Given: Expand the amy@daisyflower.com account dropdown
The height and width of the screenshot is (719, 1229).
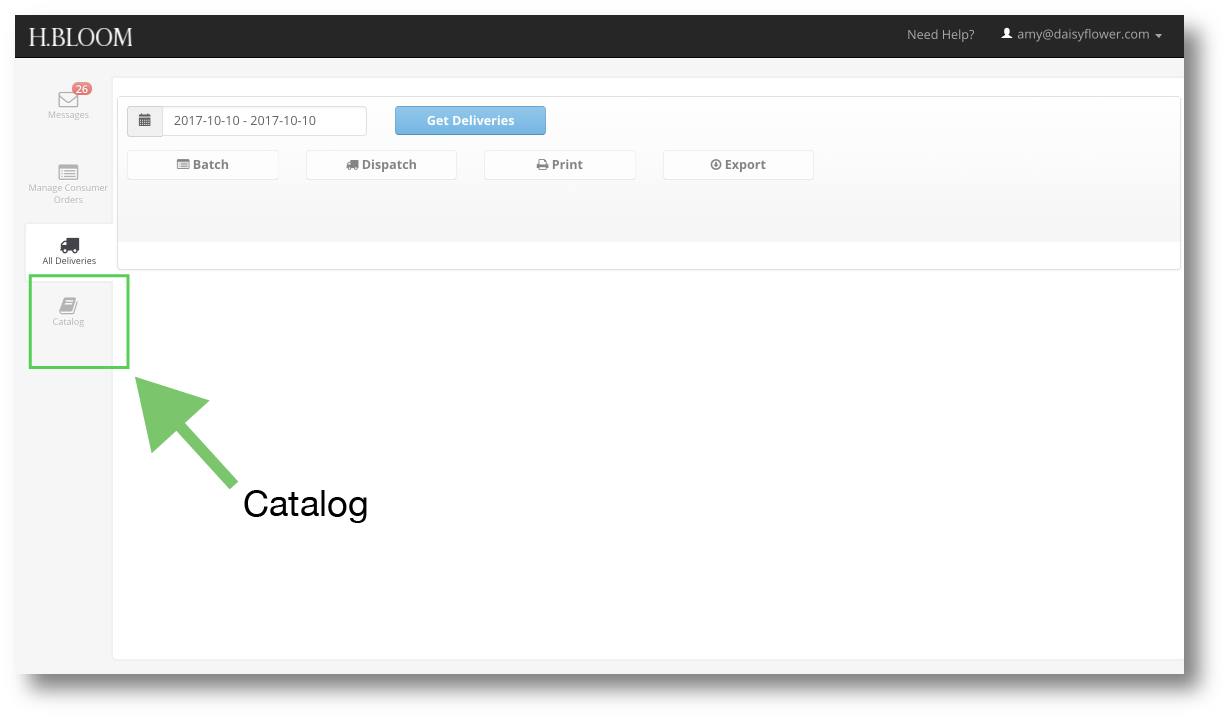Looking at the screenshot, I should click(1081, 35).
